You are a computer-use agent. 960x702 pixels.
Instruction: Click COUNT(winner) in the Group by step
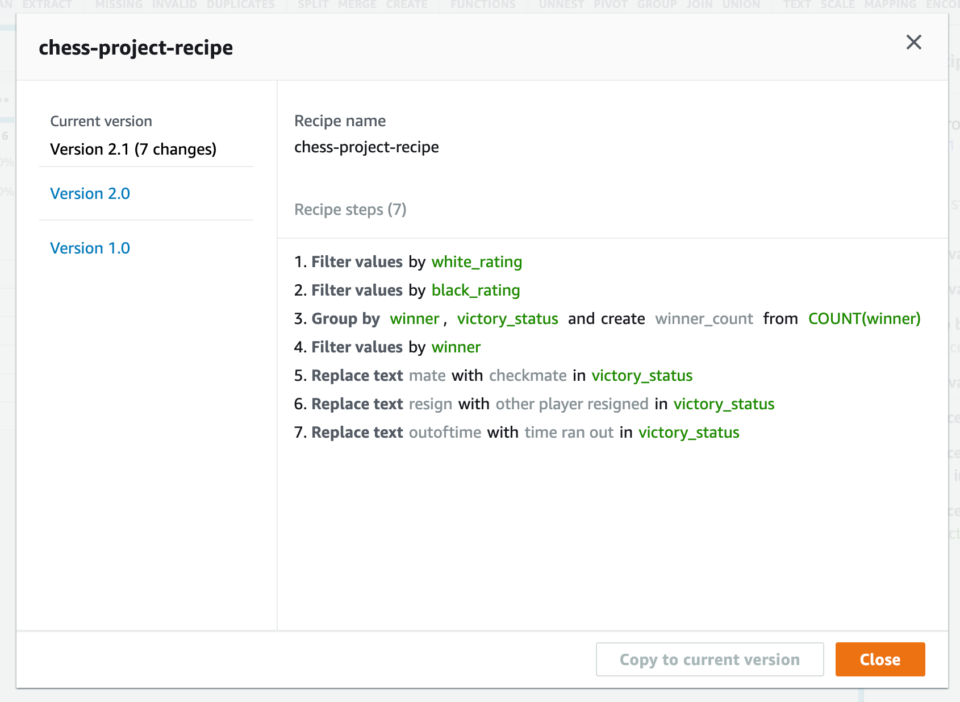(x=864, y=319)
